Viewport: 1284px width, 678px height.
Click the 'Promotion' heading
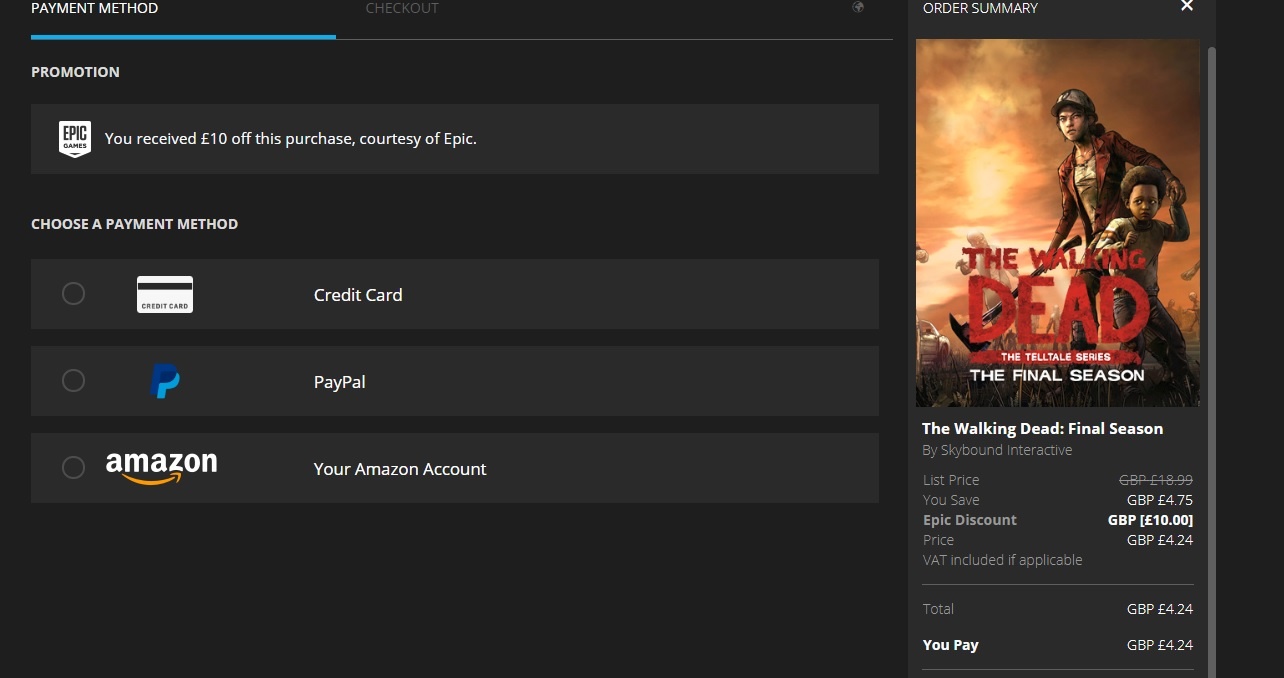coord(75,72)
